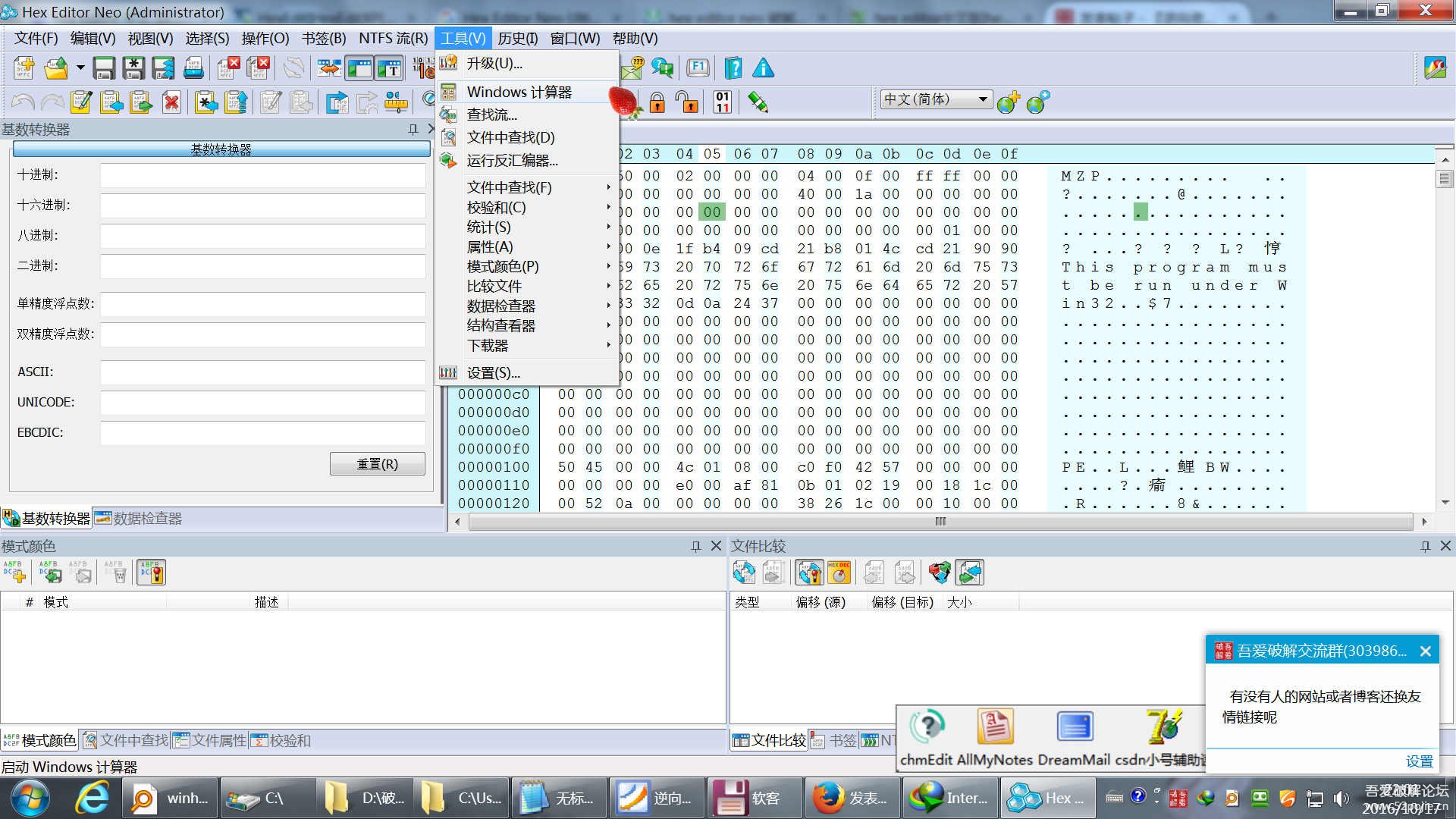Screen dimensions: 1456x819
Task: Click the 设置 link in the chat popup
Action: (1419, 761)
